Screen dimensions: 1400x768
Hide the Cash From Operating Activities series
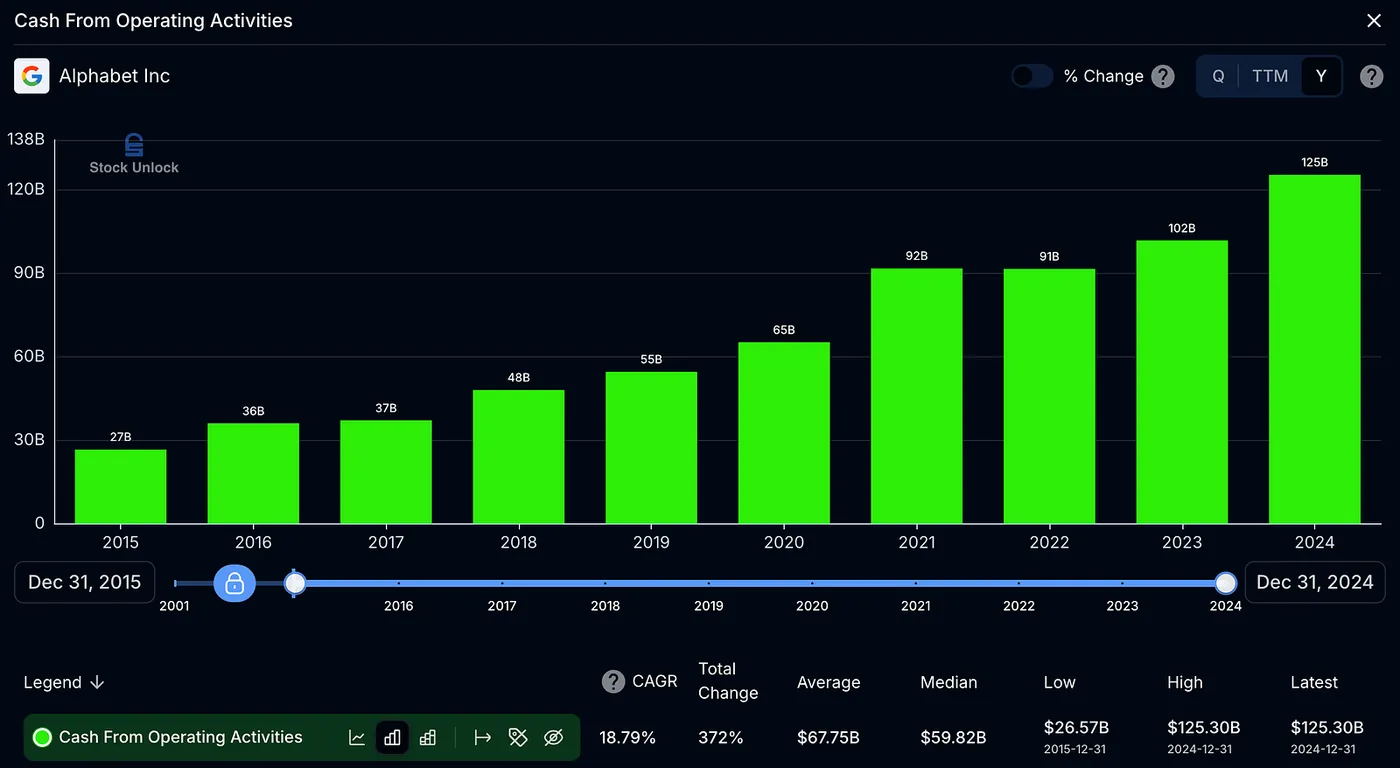click(553, 738)
